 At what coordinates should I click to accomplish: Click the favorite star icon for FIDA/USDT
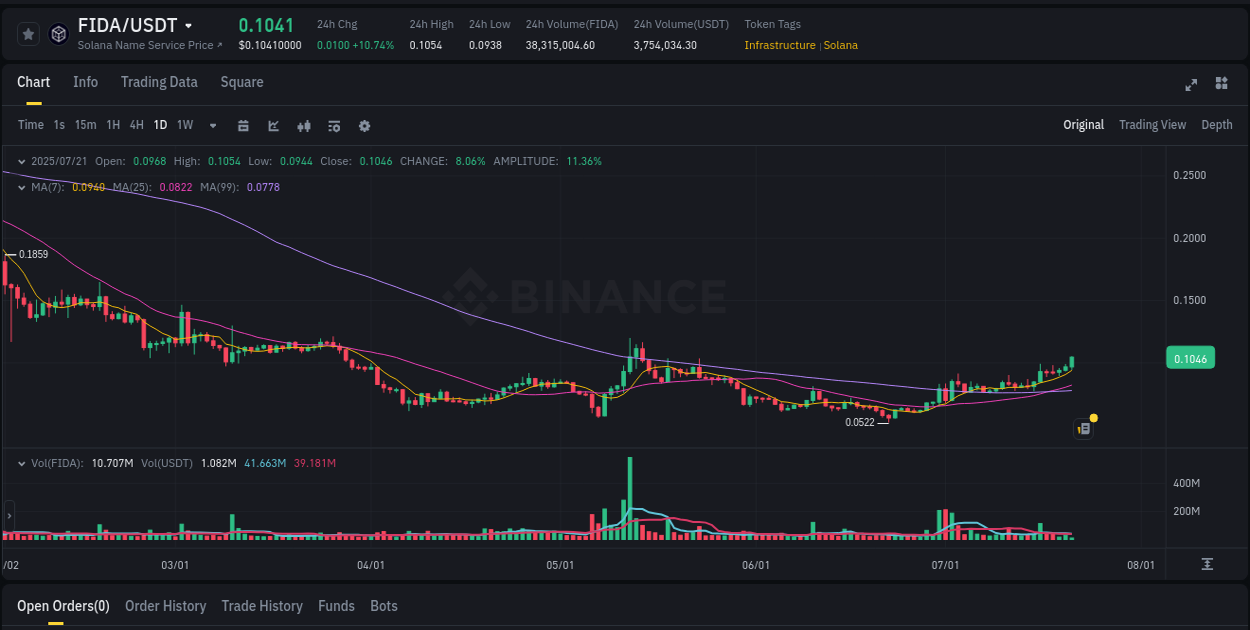28,33
